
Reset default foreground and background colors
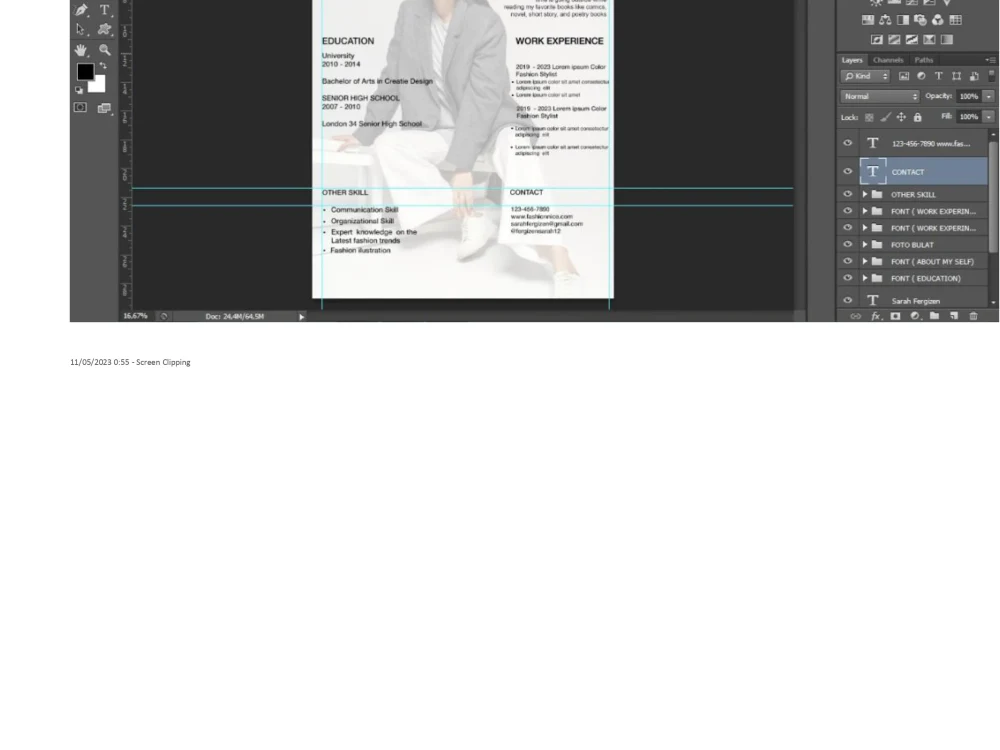pos(78,90)
